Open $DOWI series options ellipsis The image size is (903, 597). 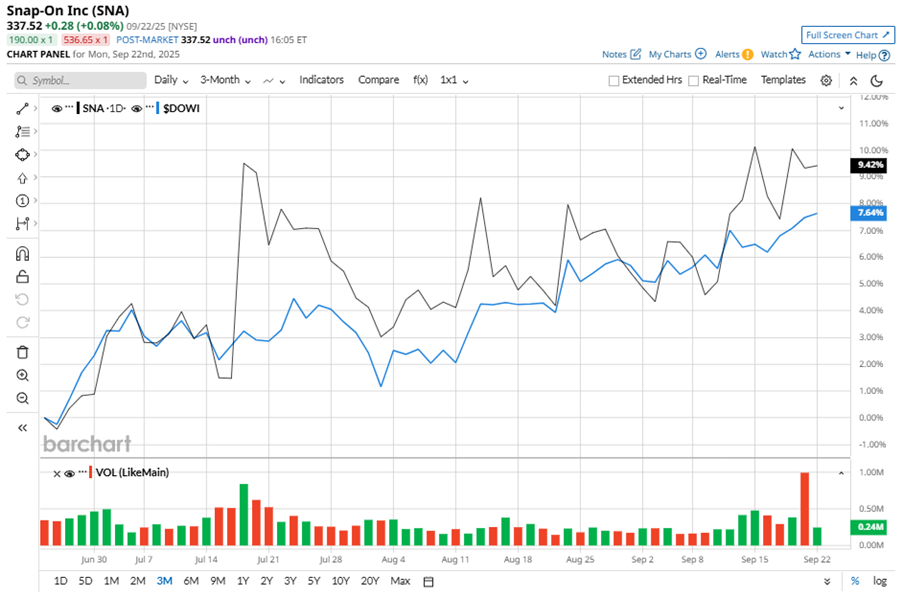[x=150, y=107]
